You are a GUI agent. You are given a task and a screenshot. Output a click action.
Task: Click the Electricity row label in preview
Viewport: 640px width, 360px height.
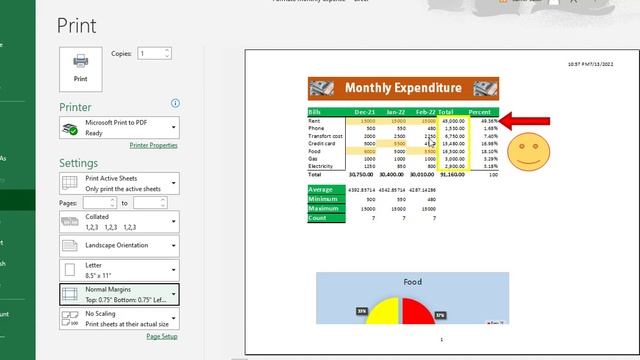[320, 166]
